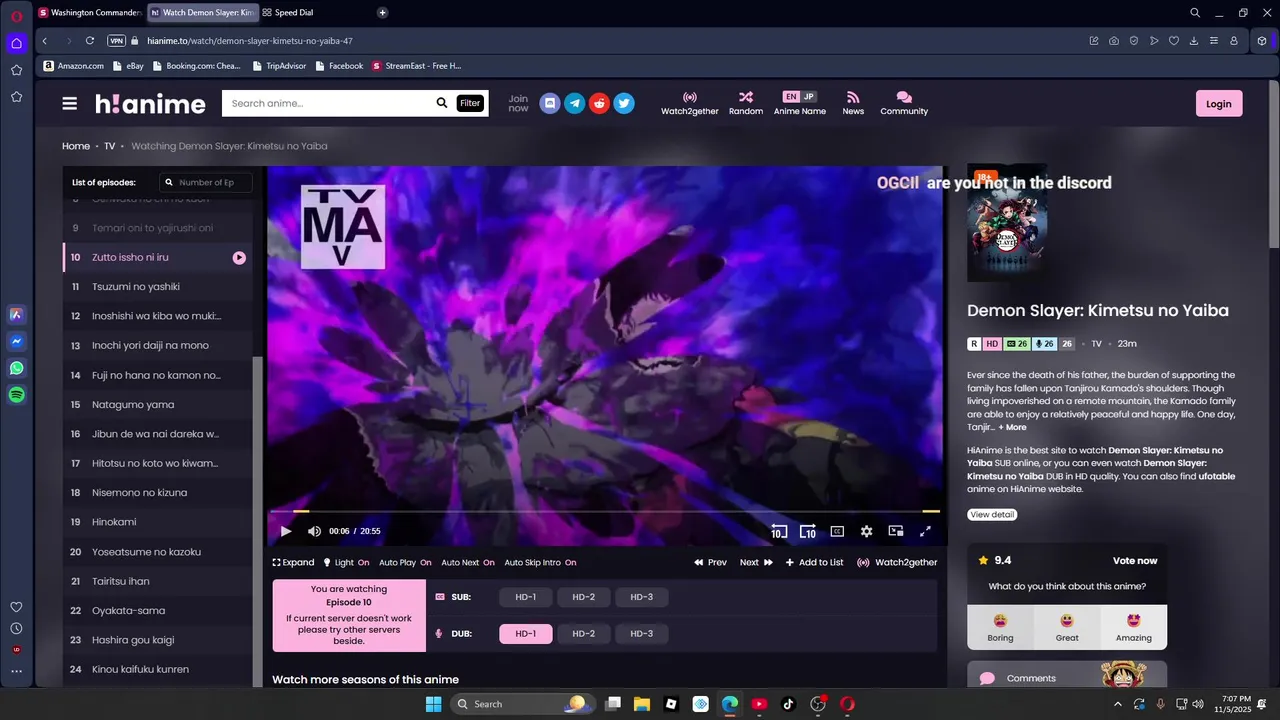Viewport: 1280px width, 720px height.
Task: Open Spotify in Opera sidebar
Action: tap(16, 395)
